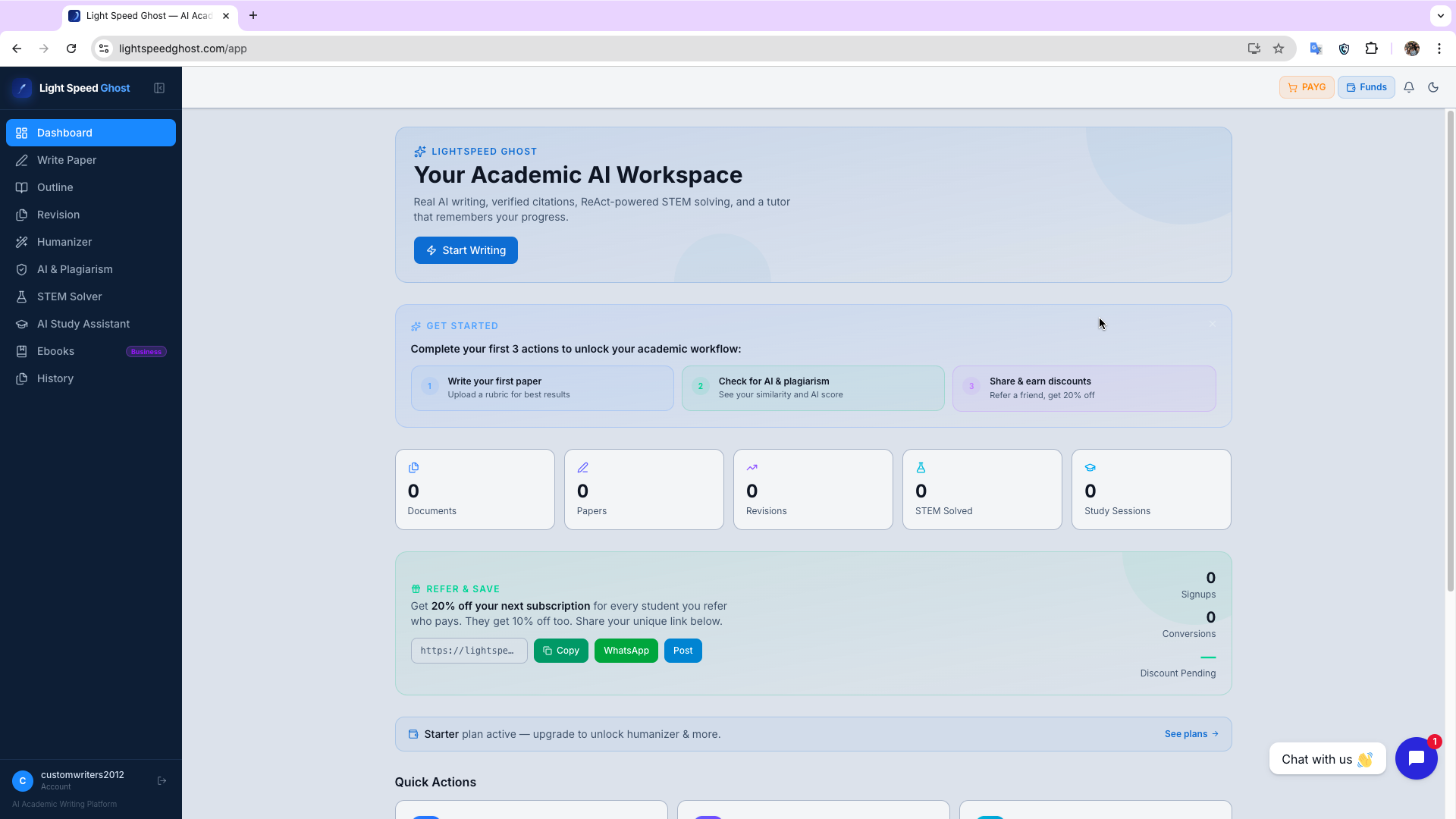
Task: Open Ebooks section
Action: [91, 351]
